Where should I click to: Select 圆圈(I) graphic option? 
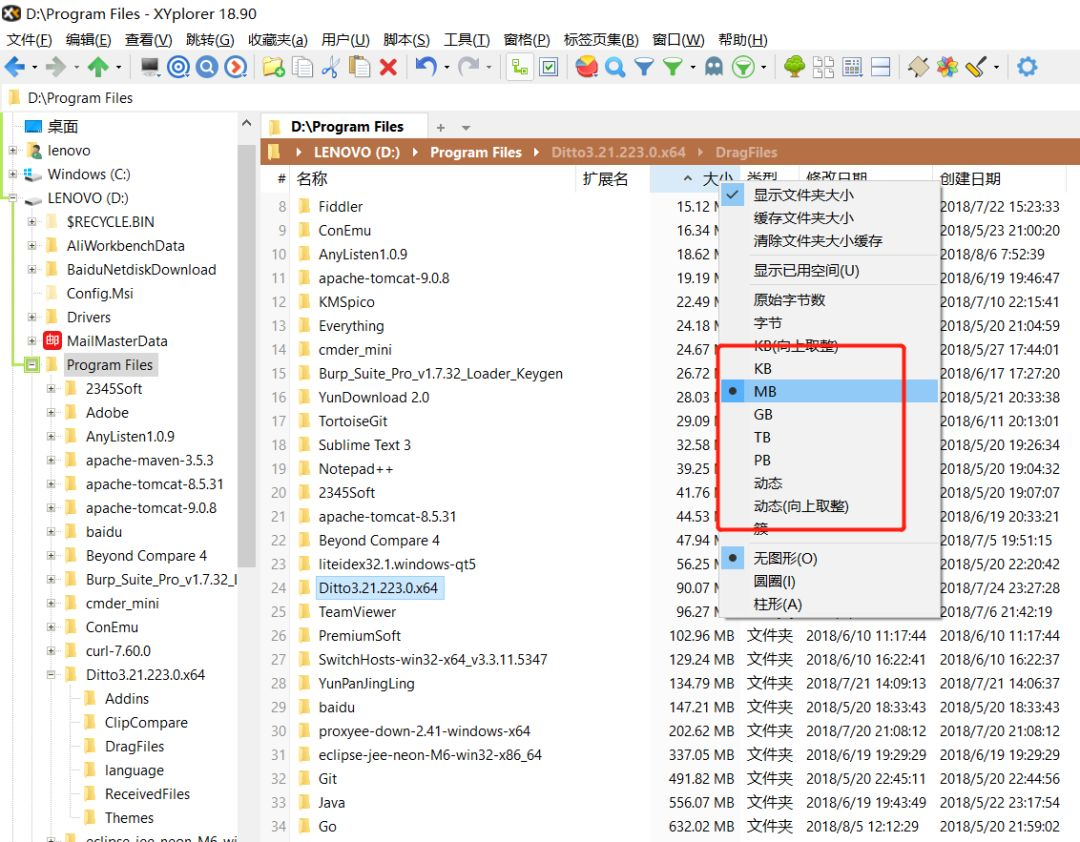pyautogui.click(x=829, y=581)
